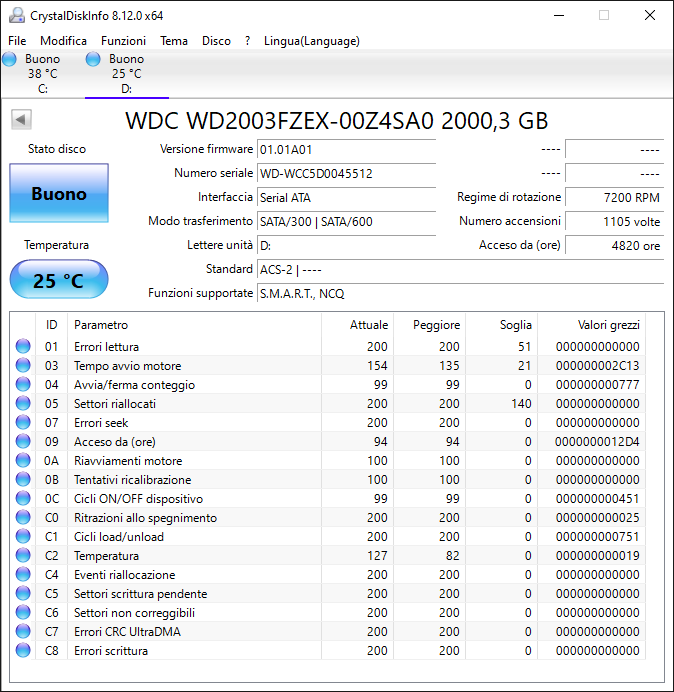
Task: Open the Tema menu
Action: 174,41
